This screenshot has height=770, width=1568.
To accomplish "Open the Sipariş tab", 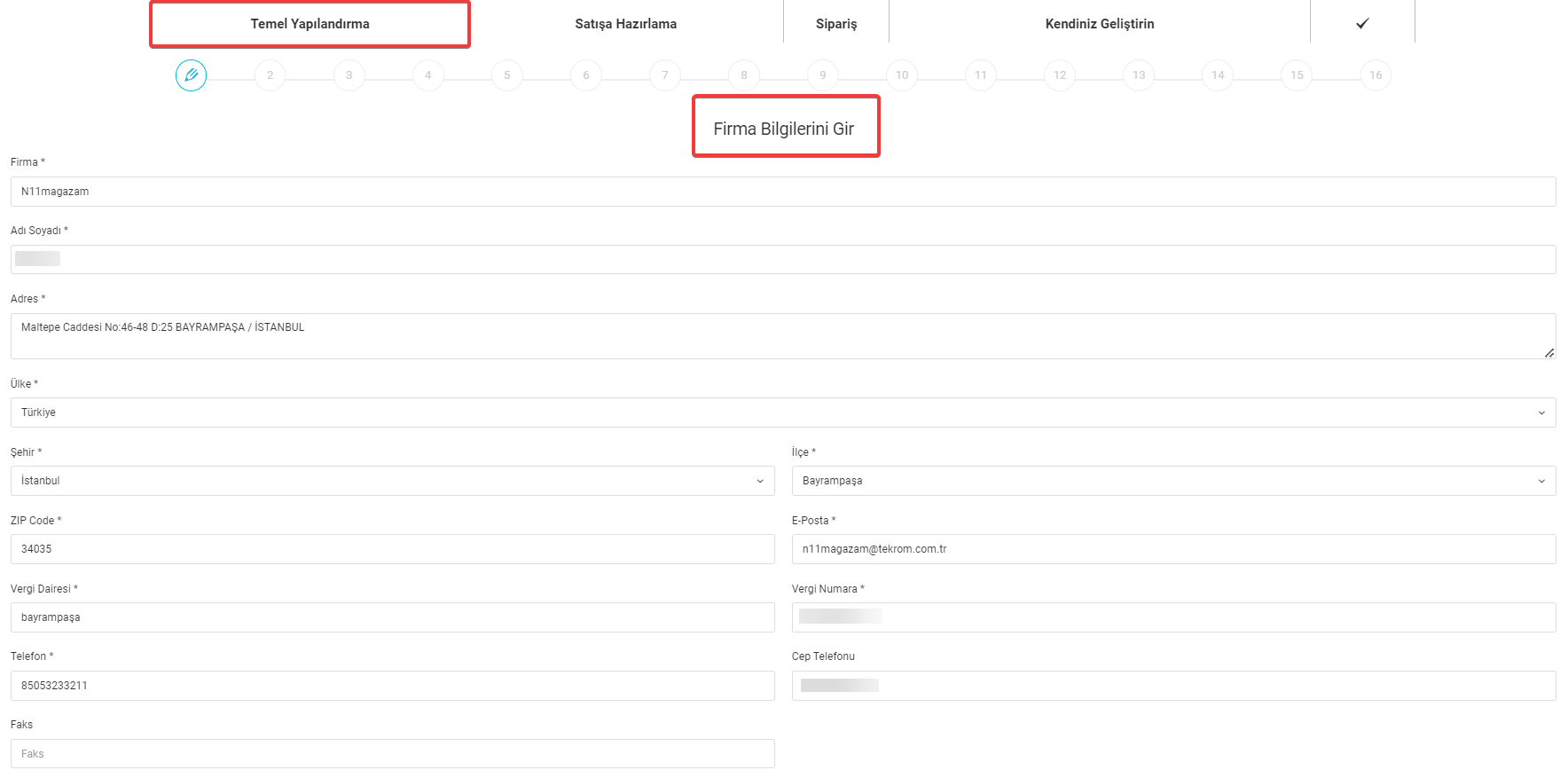I will point(836,24).
